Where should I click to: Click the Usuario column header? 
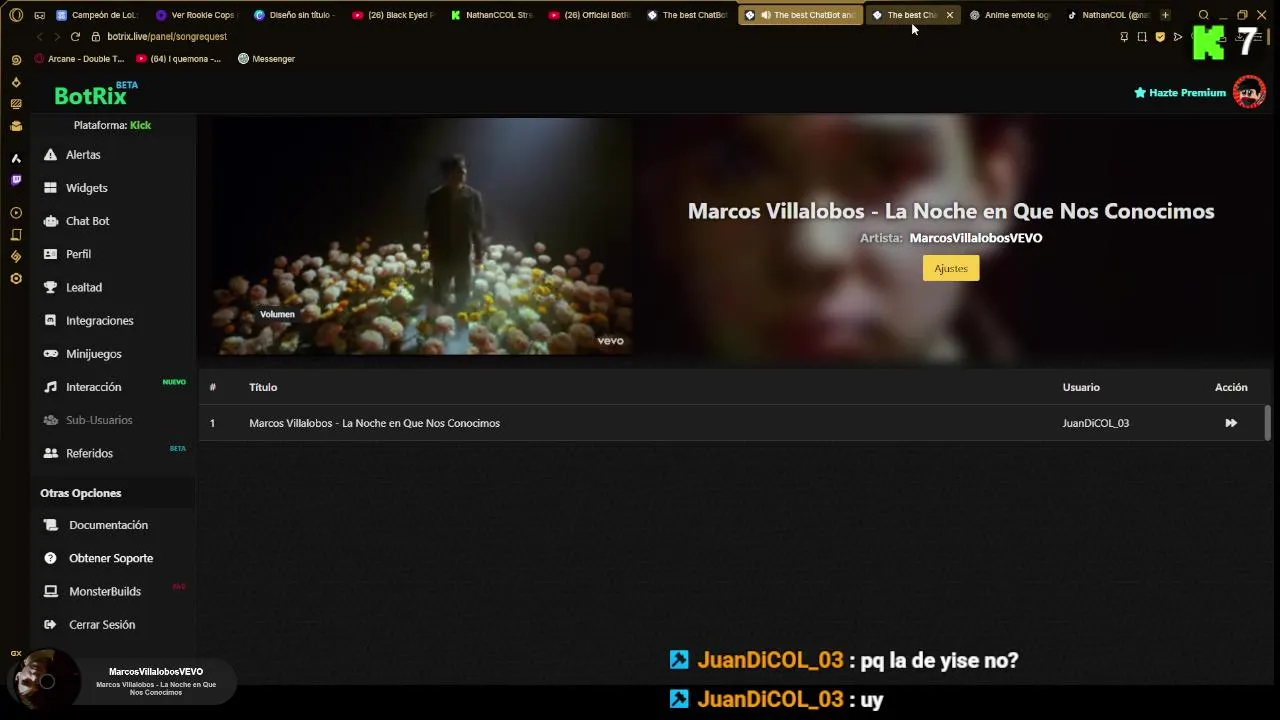[1081, 387]
